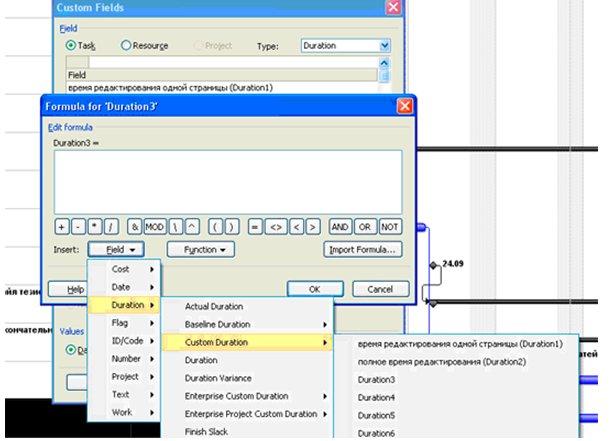
Task: Expand Enterprise Project Custom Duration submenu
Action: [x=247, y=414]
